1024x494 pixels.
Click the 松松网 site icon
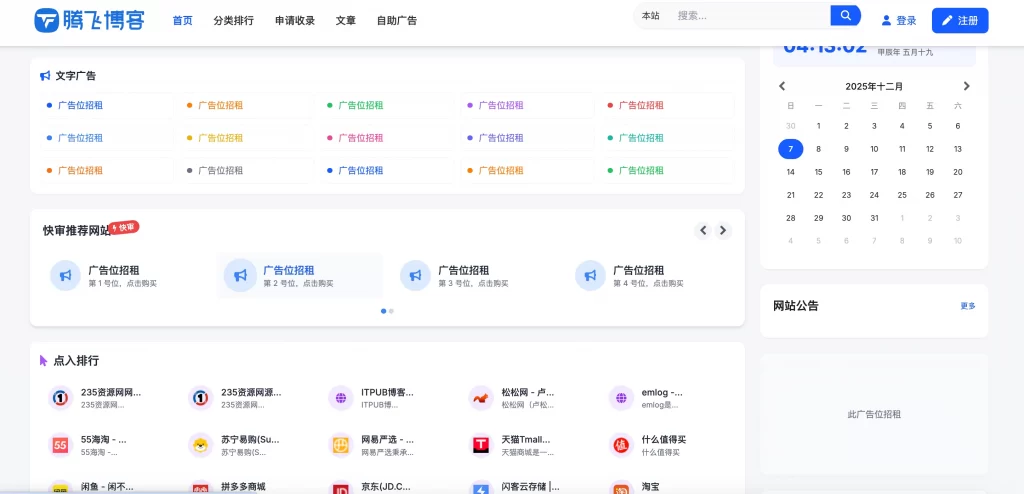pos(481,398)
